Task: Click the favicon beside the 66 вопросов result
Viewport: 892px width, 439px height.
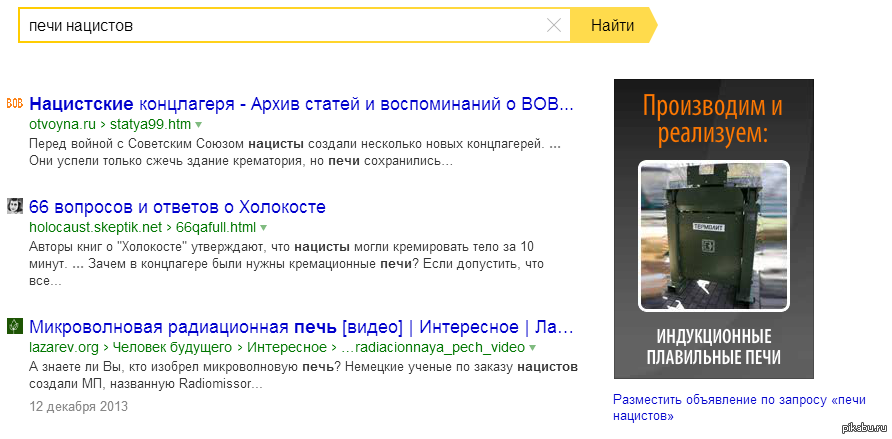Action: click(15, 207)
